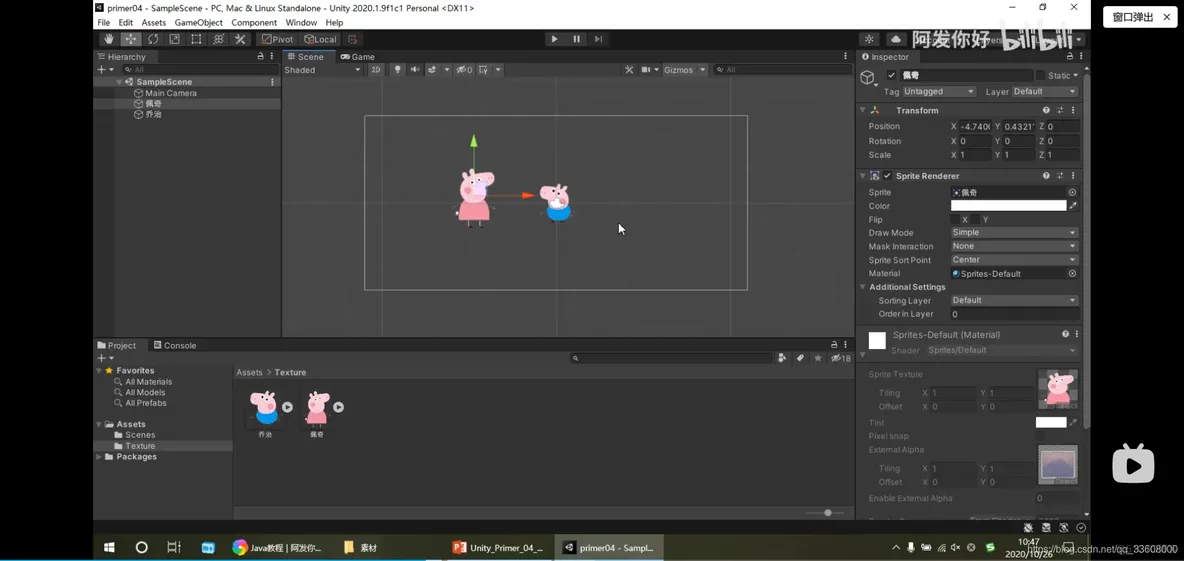Select the Rect tool
Image resolution: width=1184 pixels, height=561 pixels.
[196, 39]
